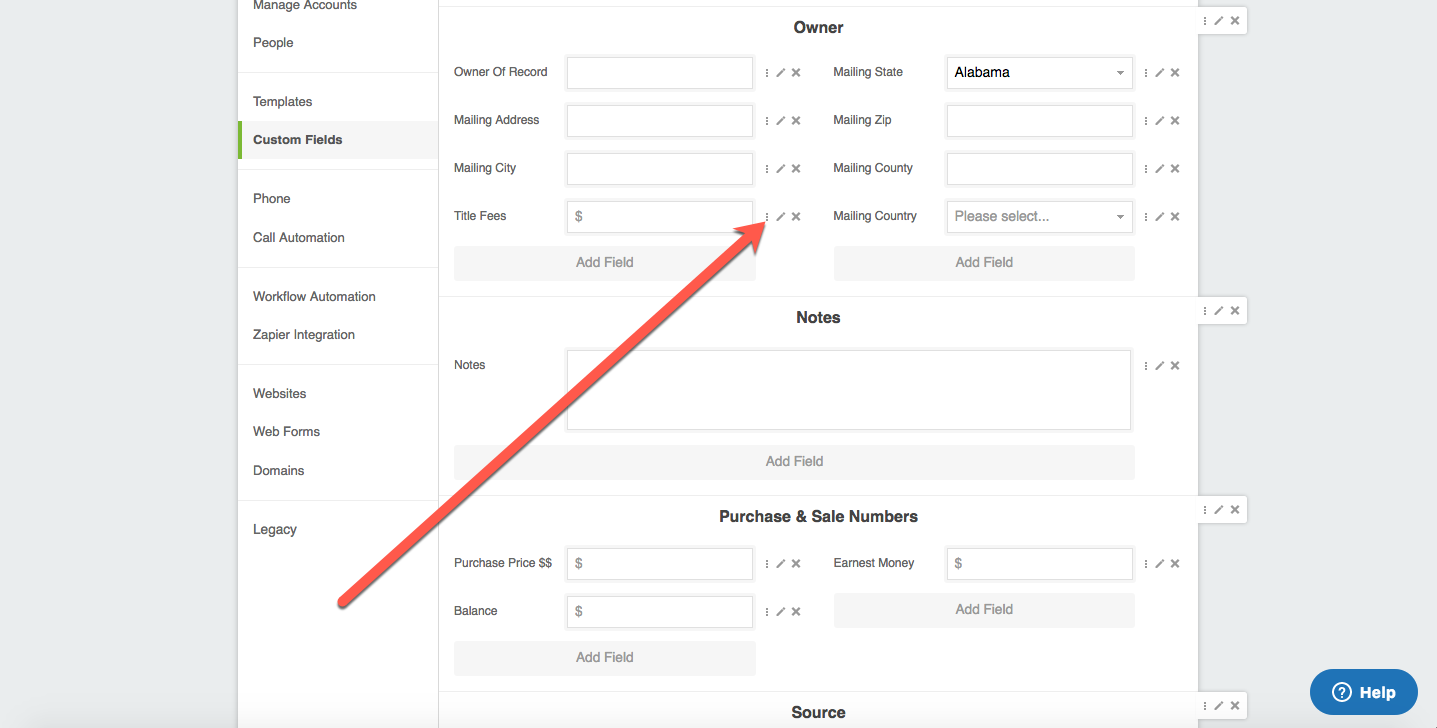Click the pencil edit icon for Title Fees
This screenshot has height=728, width=1437.
pos(781,217)
